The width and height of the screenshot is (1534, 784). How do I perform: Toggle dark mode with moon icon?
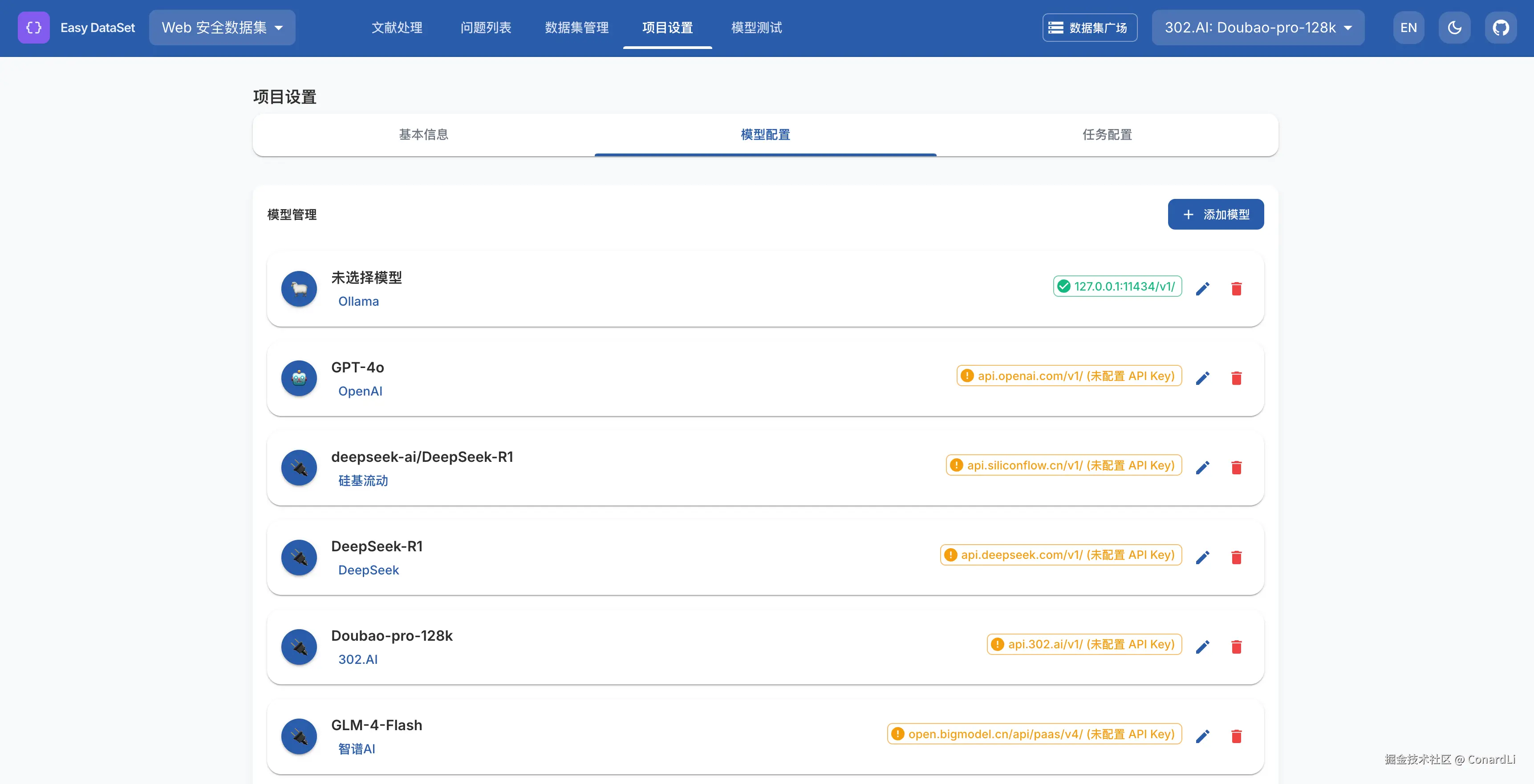point(1454,28)
